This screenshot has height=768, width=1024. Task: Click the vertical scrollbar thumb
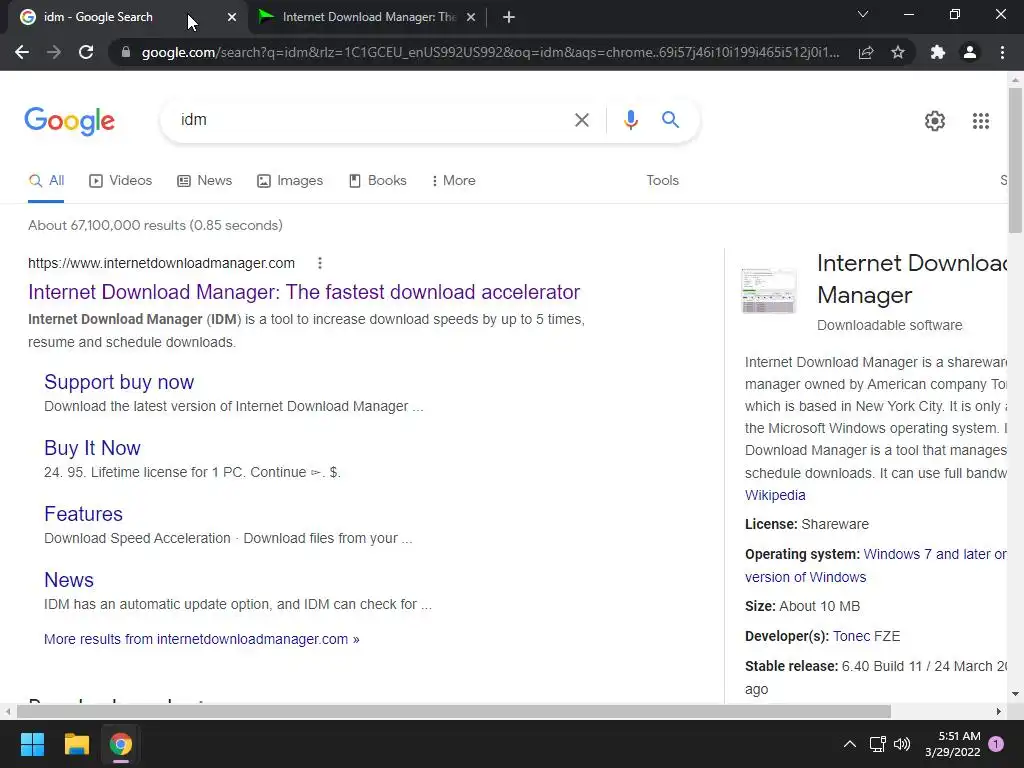click(1015, 160)
